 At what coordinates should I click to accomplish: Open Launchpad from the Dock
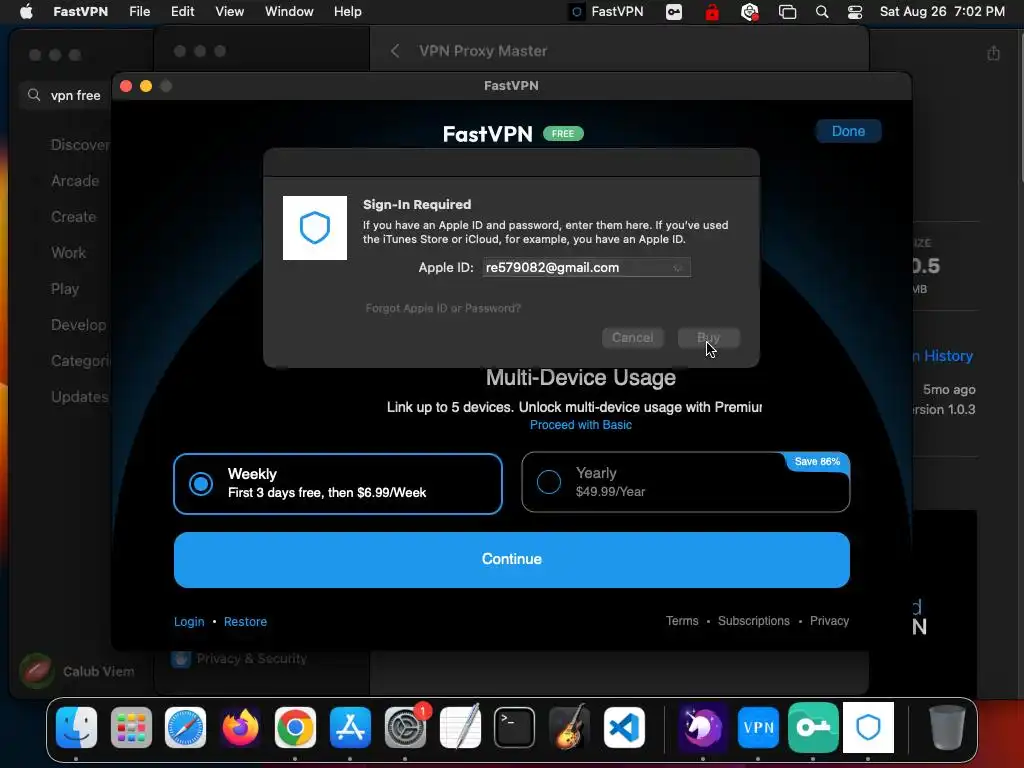coord(131,728)
